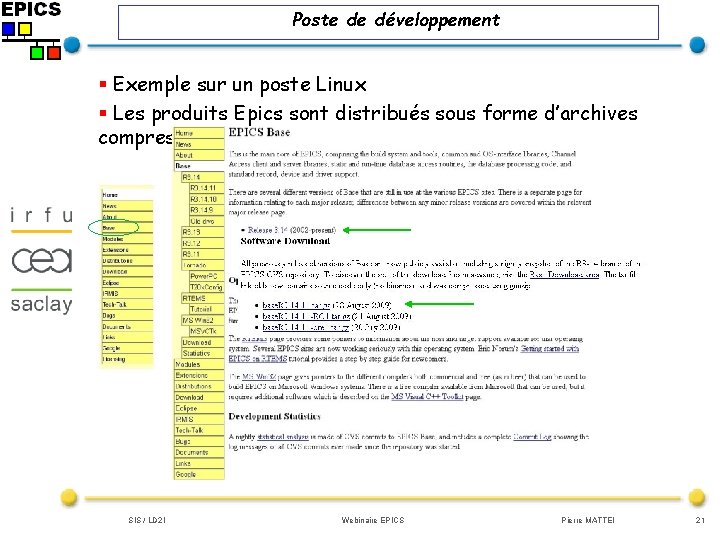Open Distributions in the small collapsed menu
The width and height of the screenshot is (720, 540).
click(127, 261)
